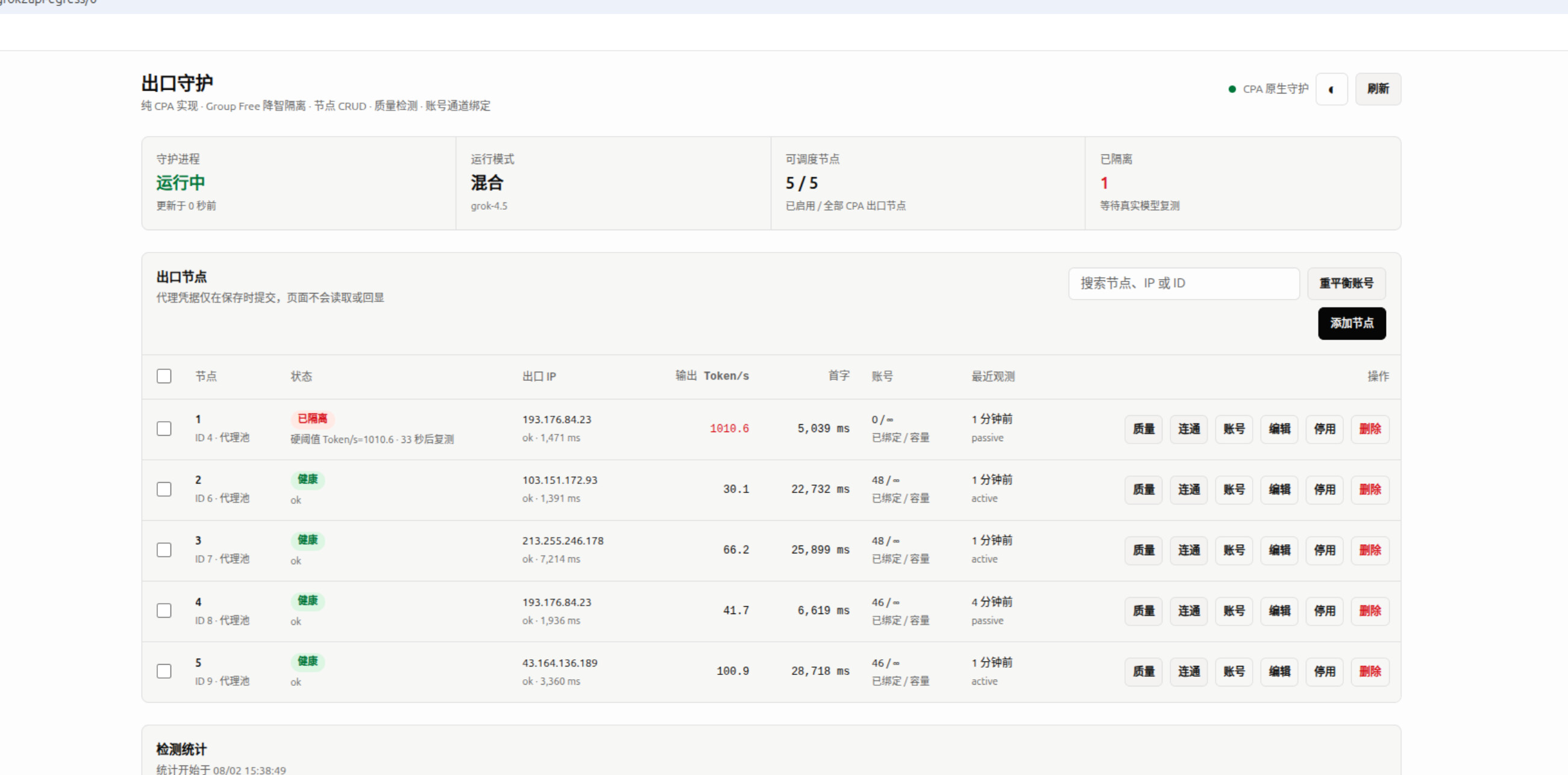Image resolution: width=1568 pixels, height=775 pixels.
Task: Open 账号 for node ID 9
Action: tap(1234, 671)
